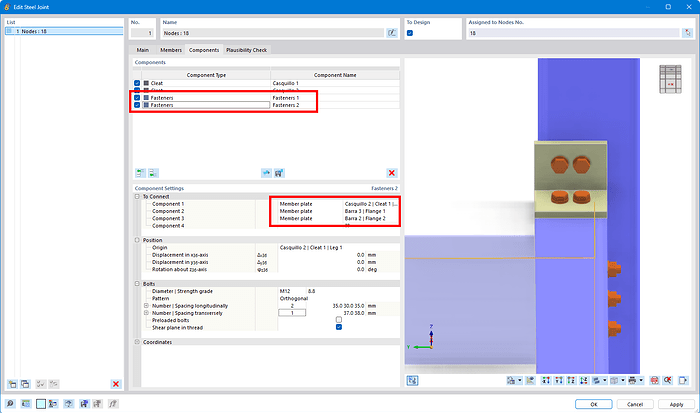
Task: Uncheck the To Design checkbox
Action: [409, 33]
